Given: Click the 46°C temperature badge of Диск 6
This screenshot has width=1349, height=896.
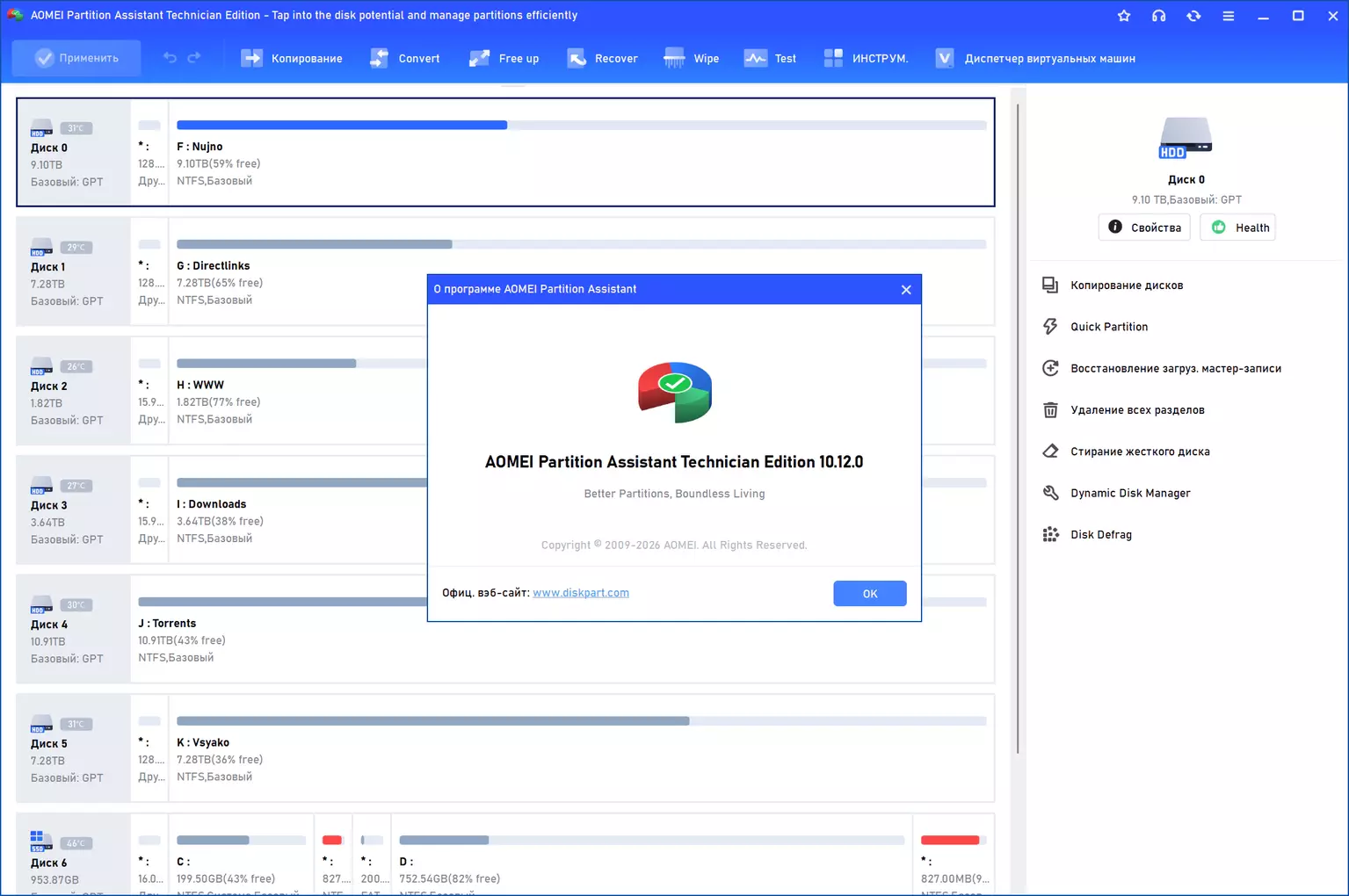Looking at the screenshot, I should pos(76,843).
